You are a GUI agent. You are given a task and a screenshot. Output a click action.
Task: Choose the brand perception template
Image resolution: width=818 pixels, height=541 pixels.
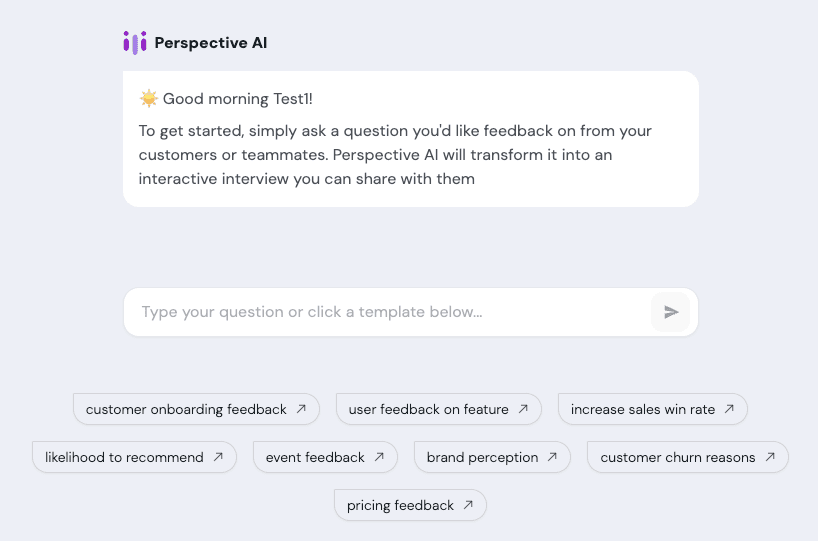[x=482, y=457]
